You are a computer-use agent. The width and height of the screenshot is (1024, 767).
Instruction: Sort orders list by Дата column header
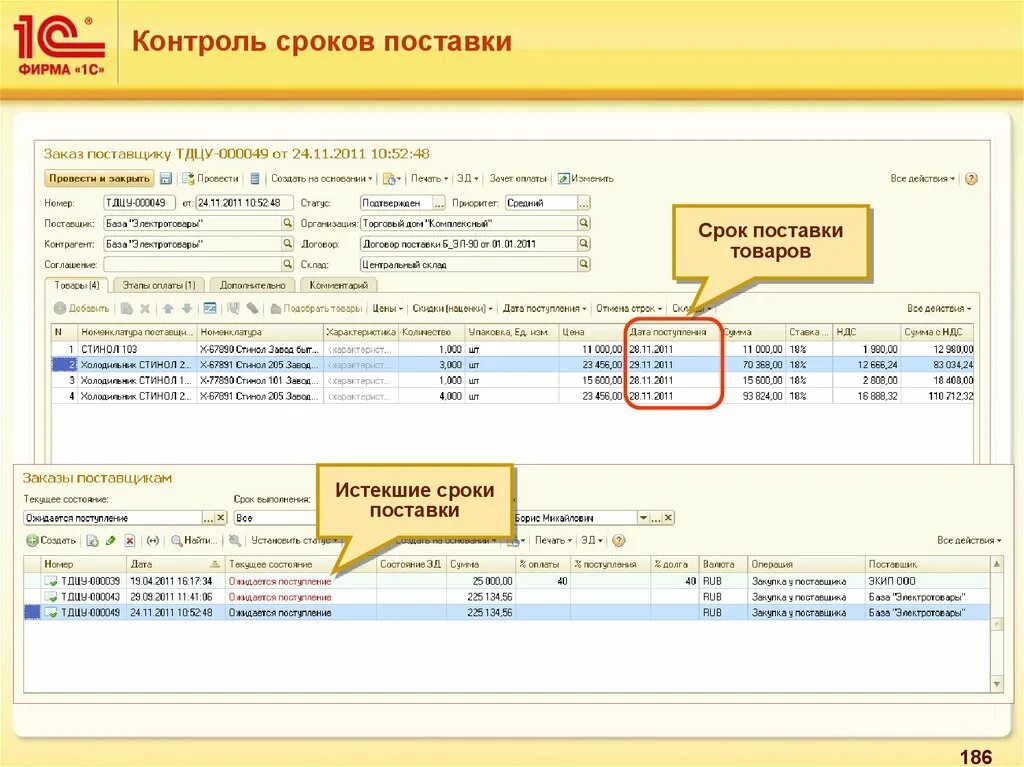174,564
